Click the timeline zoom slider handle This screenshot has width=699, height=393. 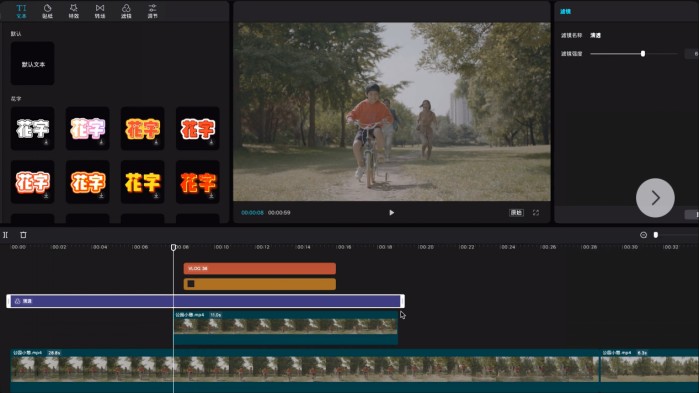click(x=656, y=235)
